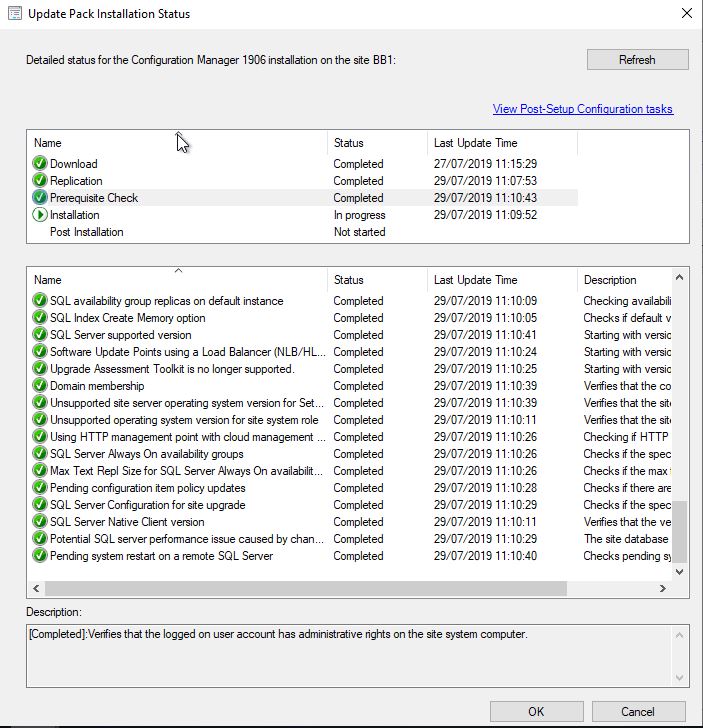Click the horizontal scrollbar thumb
Screen dimensions: 703x728
306,588
